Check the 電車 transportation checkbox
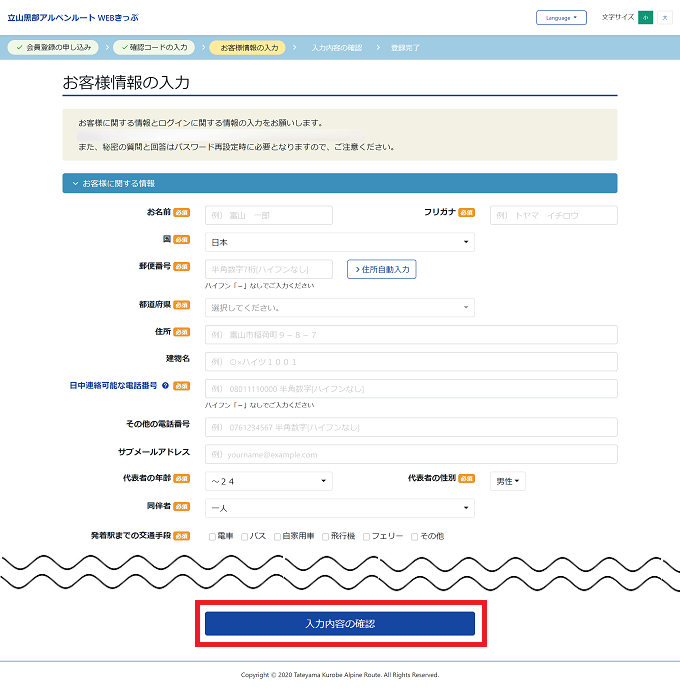Image resolution: width=680 pixels, height=690 pixels. click(212, 536)
